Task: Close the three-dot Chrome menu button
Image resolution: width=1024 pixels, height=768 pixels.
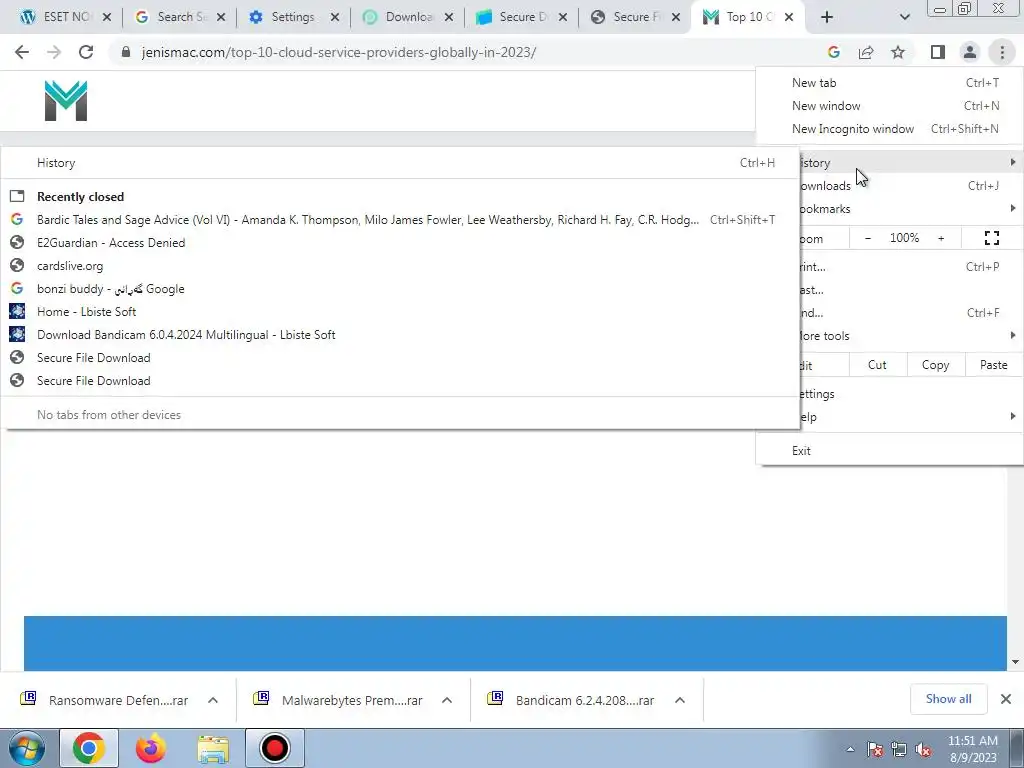Action: tap(1002, 52)
